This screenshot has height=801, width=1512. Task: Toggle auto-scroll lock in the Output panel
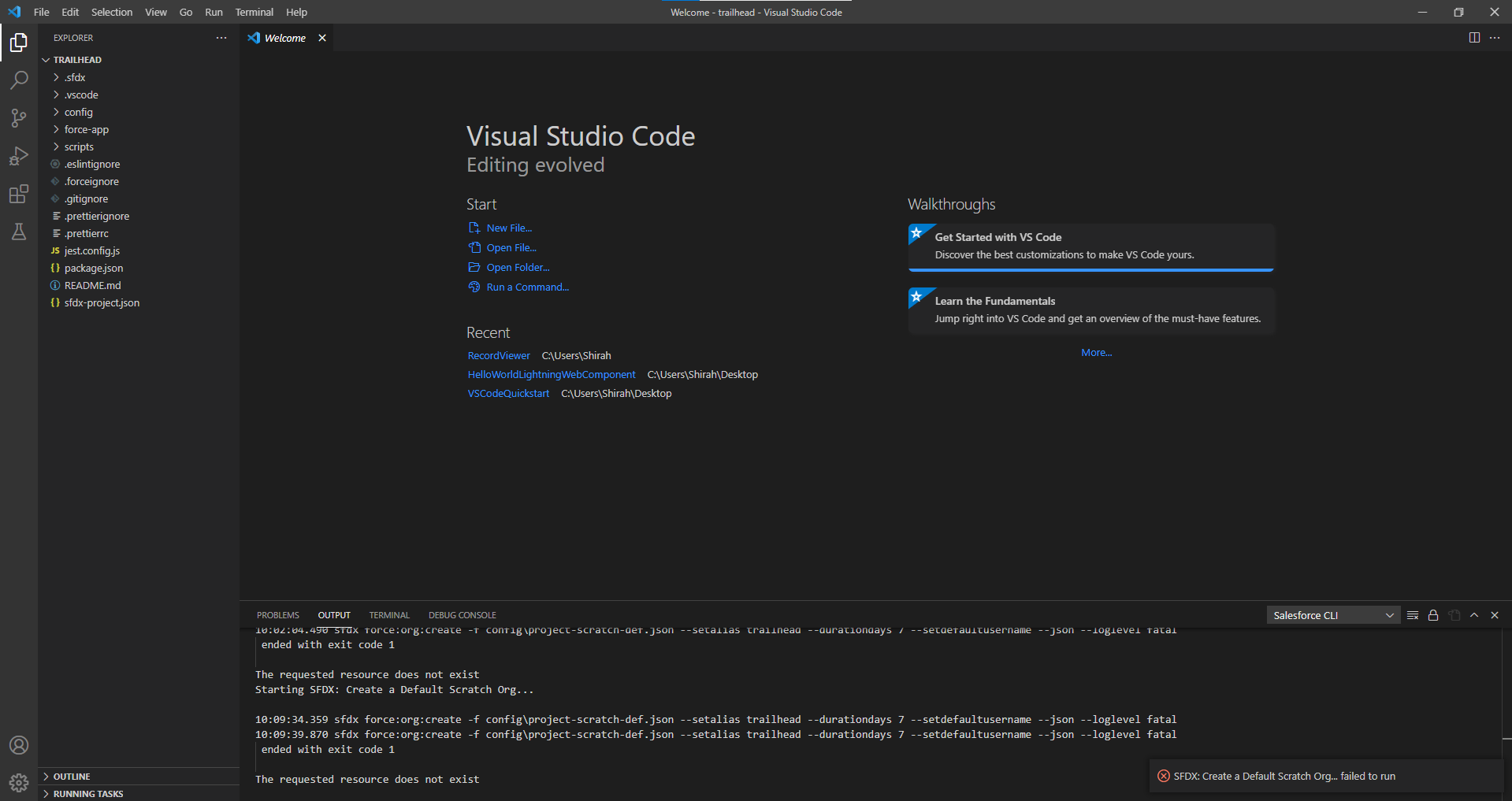pyautogui.click(x=1432, y=615)
